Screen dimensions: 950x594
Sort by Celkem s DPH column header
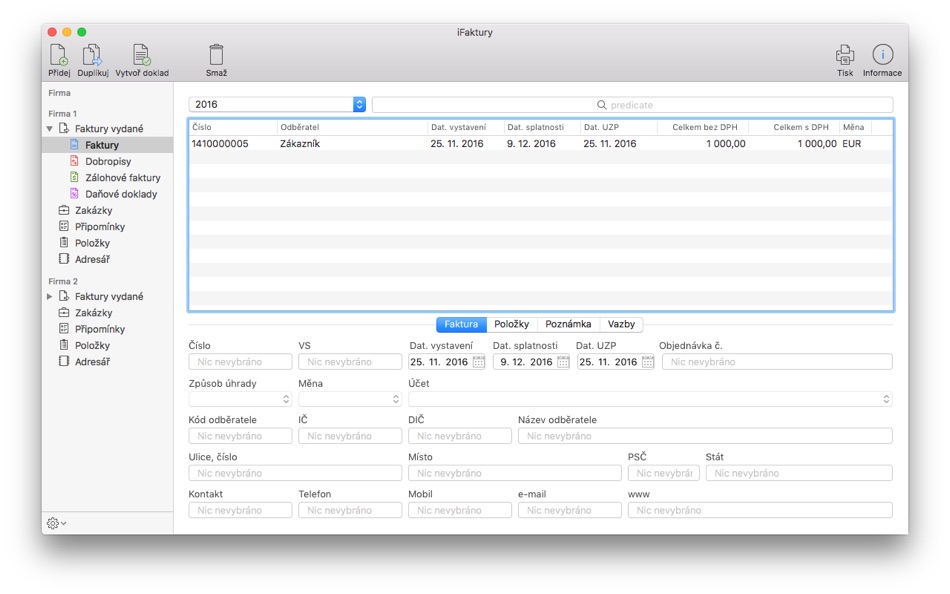(x=794, y=127)
